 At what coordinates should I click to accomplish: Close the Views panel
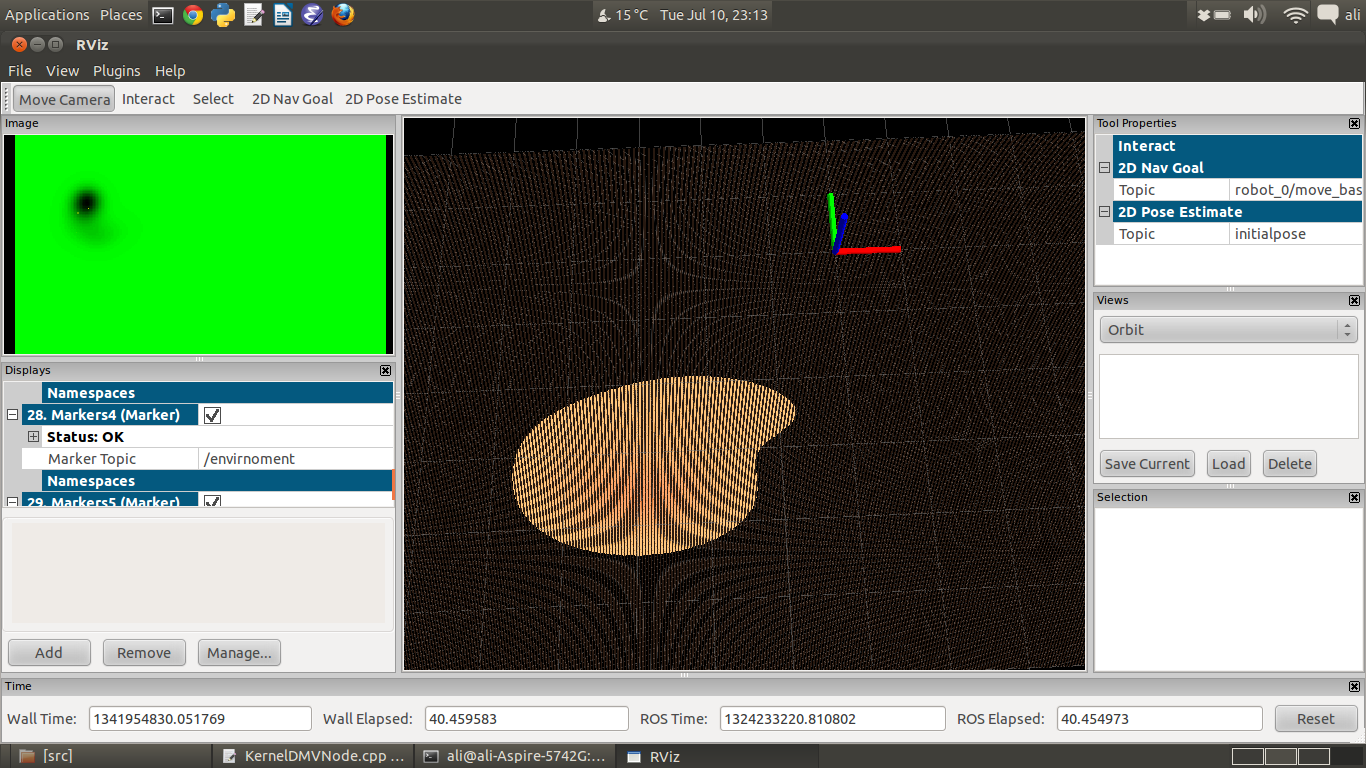coord(1354,300)
